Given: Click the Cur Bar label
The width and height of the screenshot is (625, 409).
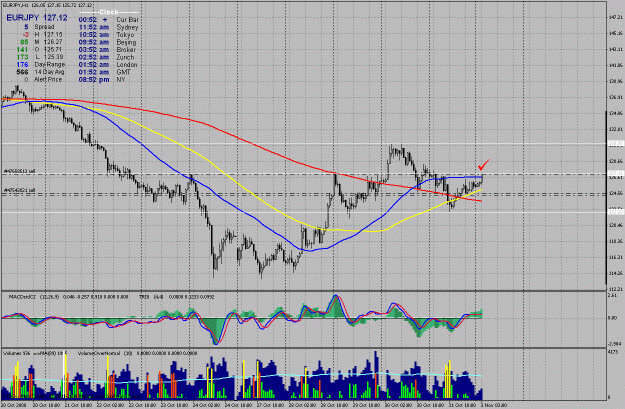Looking at the screenshot, I should coord(128,20).
